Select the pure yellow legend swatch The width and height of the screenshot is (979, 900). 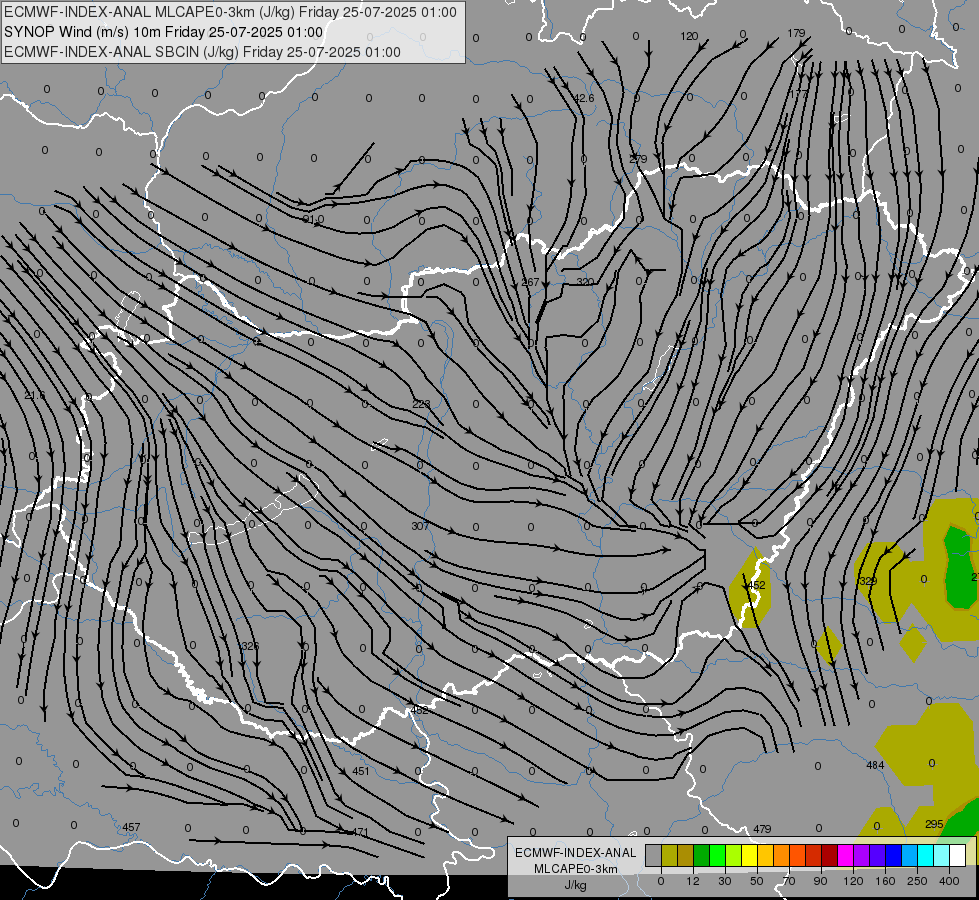coord(750,856)
